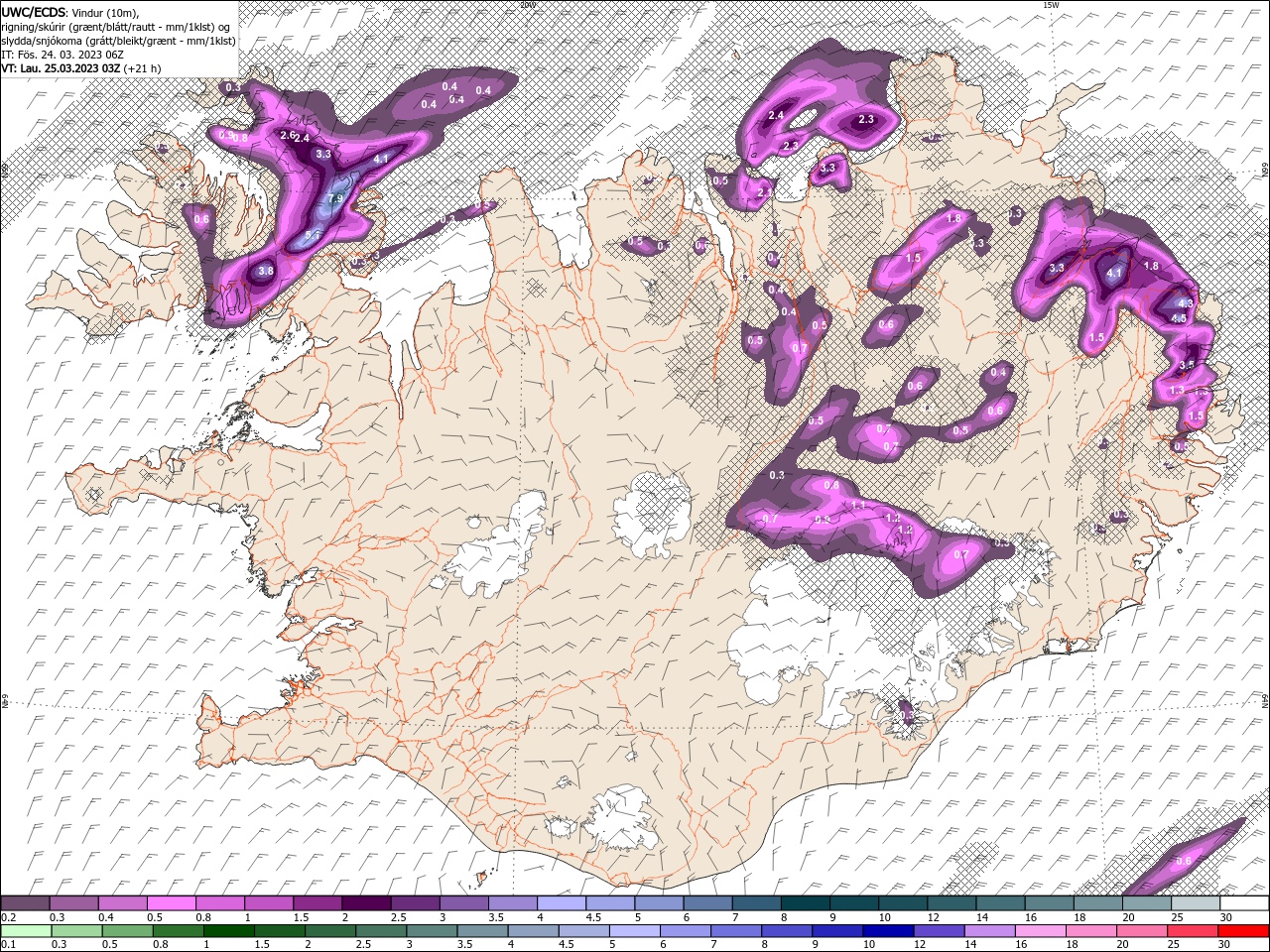This screenshot has height=952, width=1270.
Task: Select upper legend swatch between 3 and 3.5
Action: pyautogui.click(x=463, y=902)
